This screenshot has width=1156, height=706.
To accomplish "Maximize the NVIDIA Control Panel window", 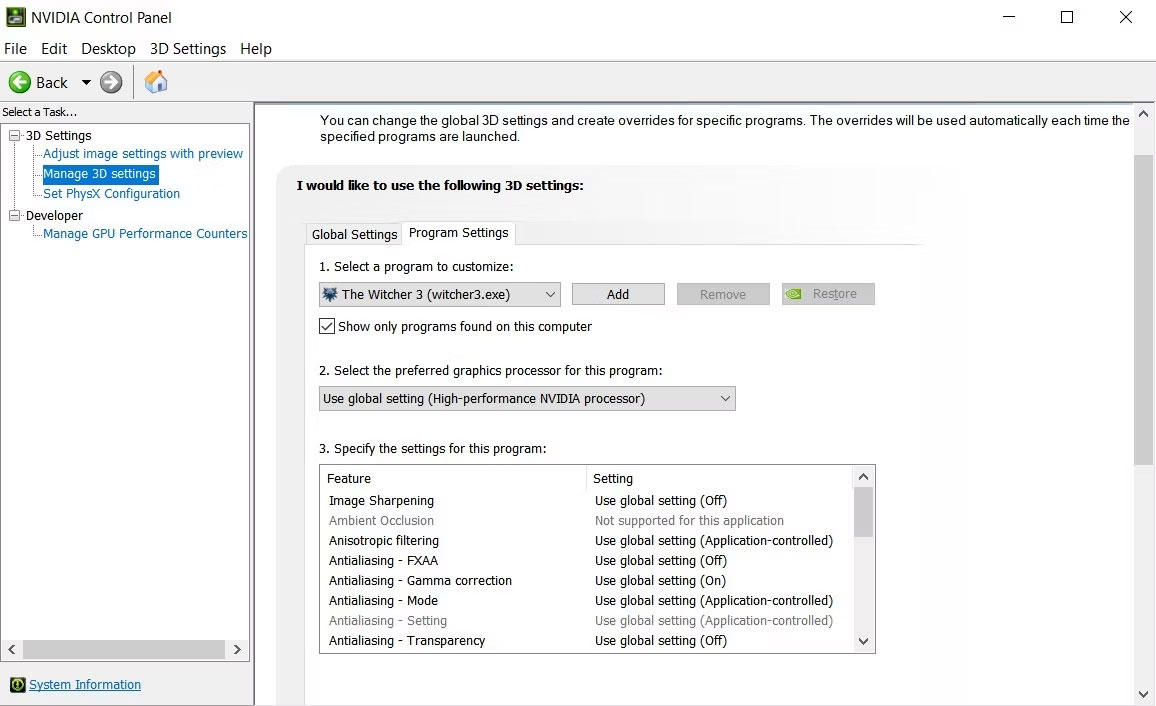I will pyautogui.click(x=1067, y=17).
